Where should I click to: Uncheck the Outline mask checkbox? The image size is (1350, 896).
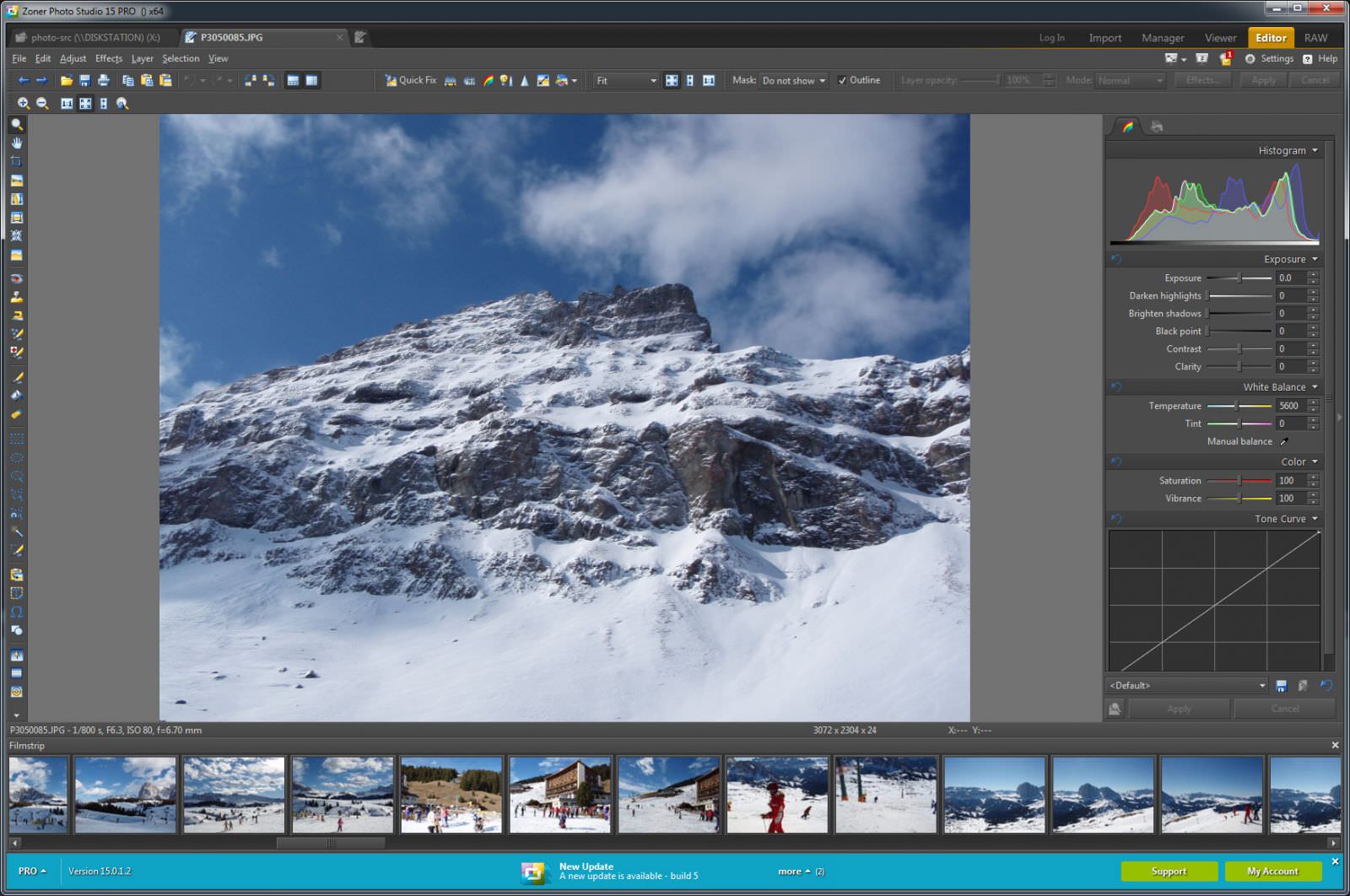pyautogui.click(x=841, y=80)
